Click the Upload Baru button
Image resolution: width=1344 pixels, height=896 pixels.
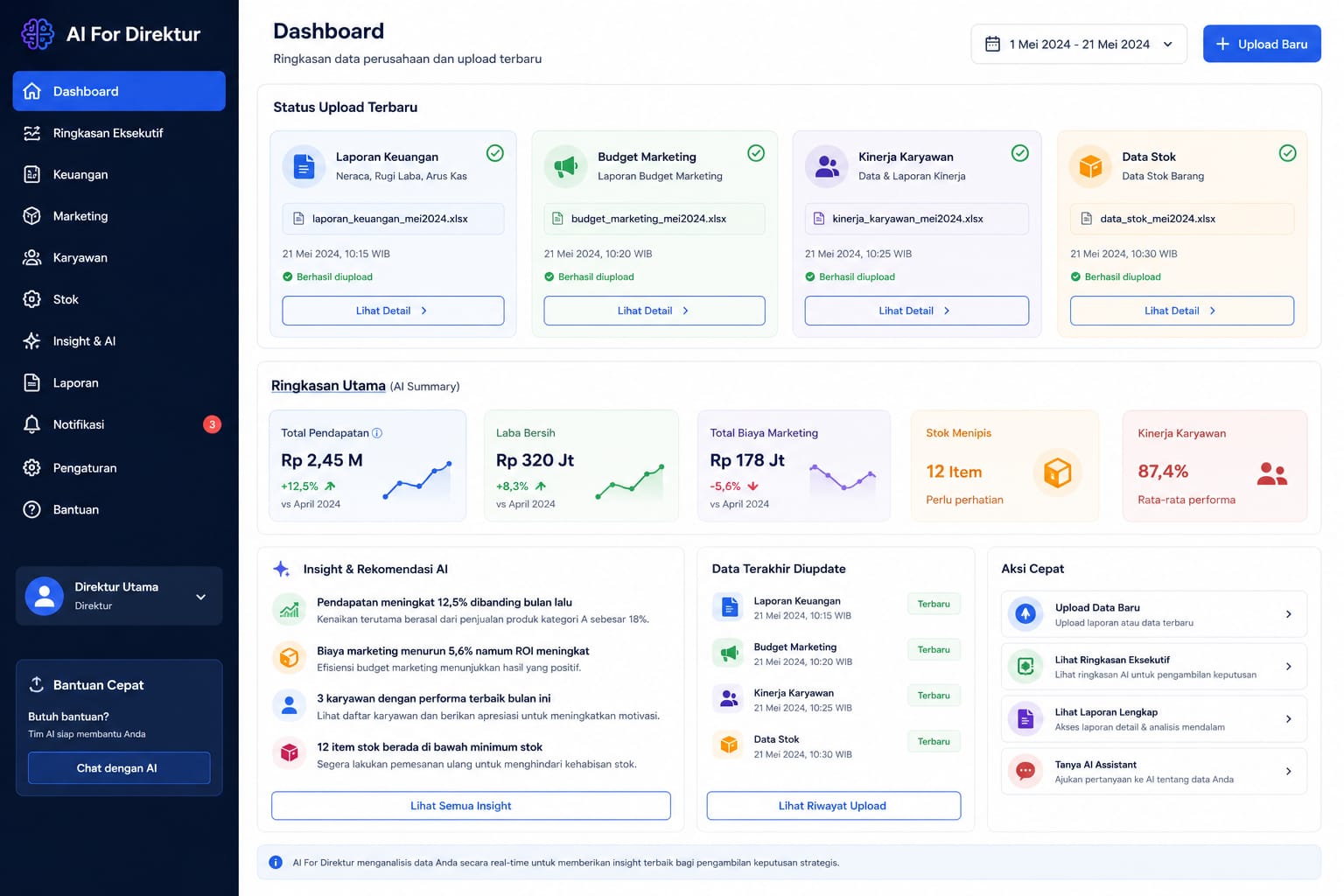coord(1262,44)
